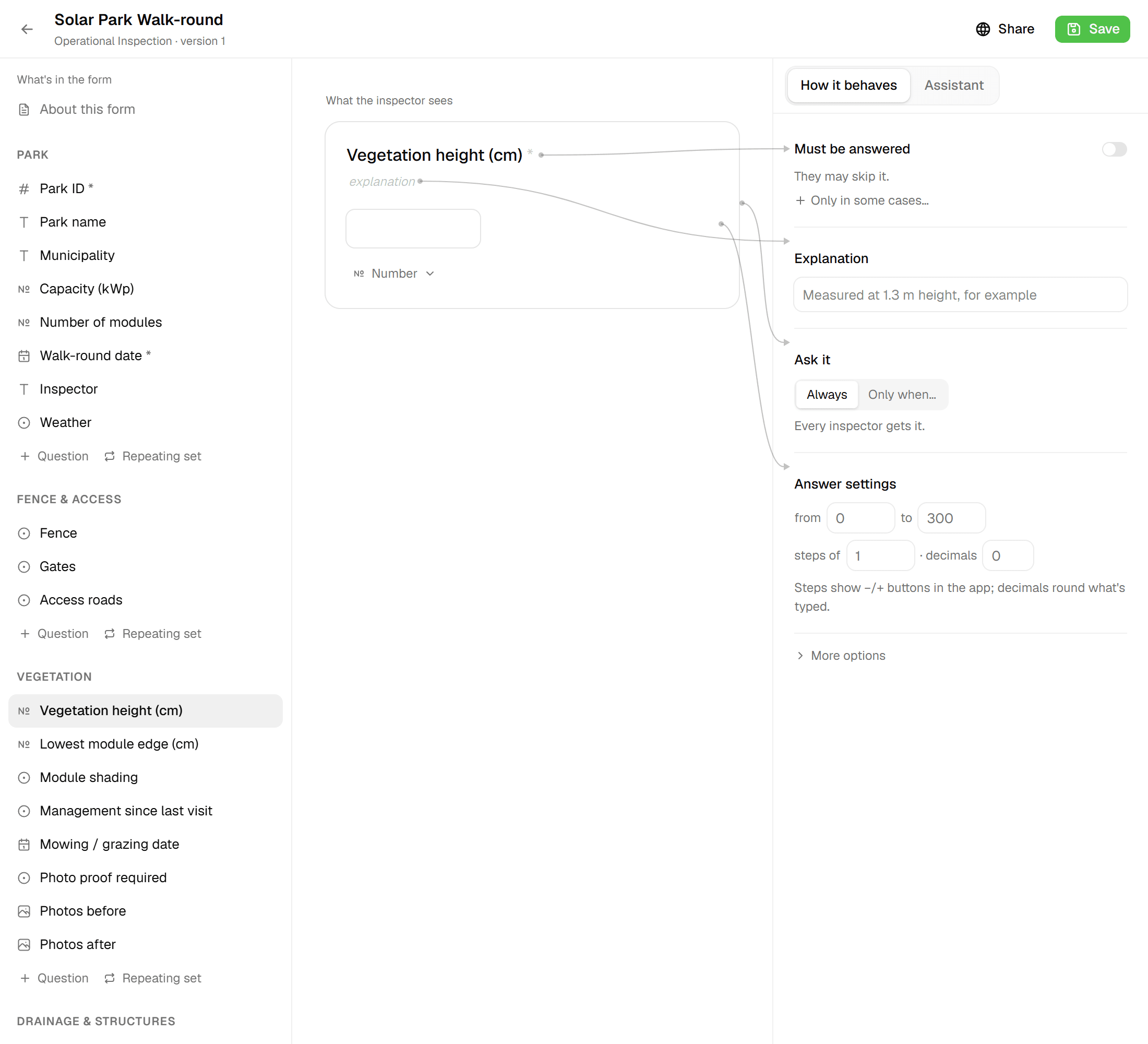Click the Explanation input field
This screenshot has height=1044, width=1148.
[x=960, y=295]
